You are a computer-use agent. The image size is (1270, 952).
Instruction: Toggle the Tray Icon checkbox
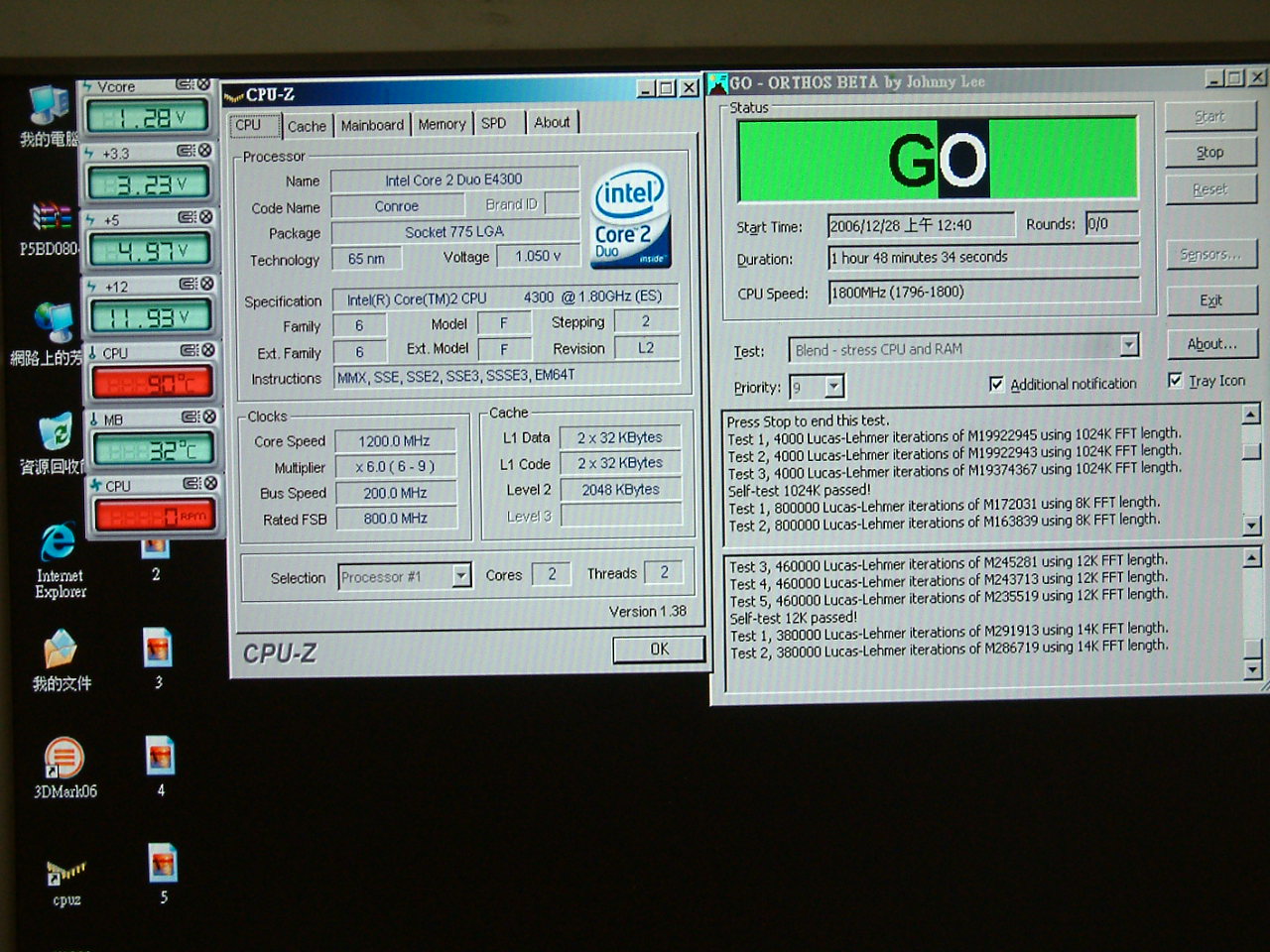click(x=1175, y=380)
